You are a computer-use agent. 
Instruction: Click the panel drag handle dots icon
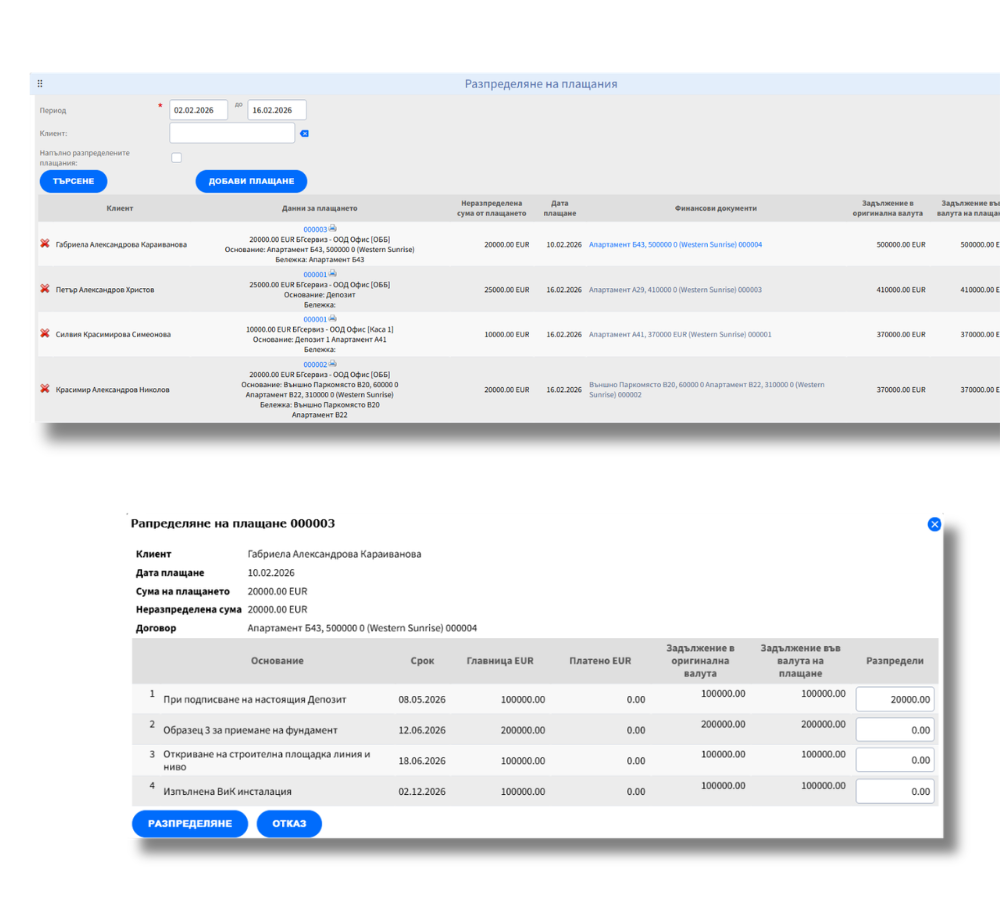point(40,84)
